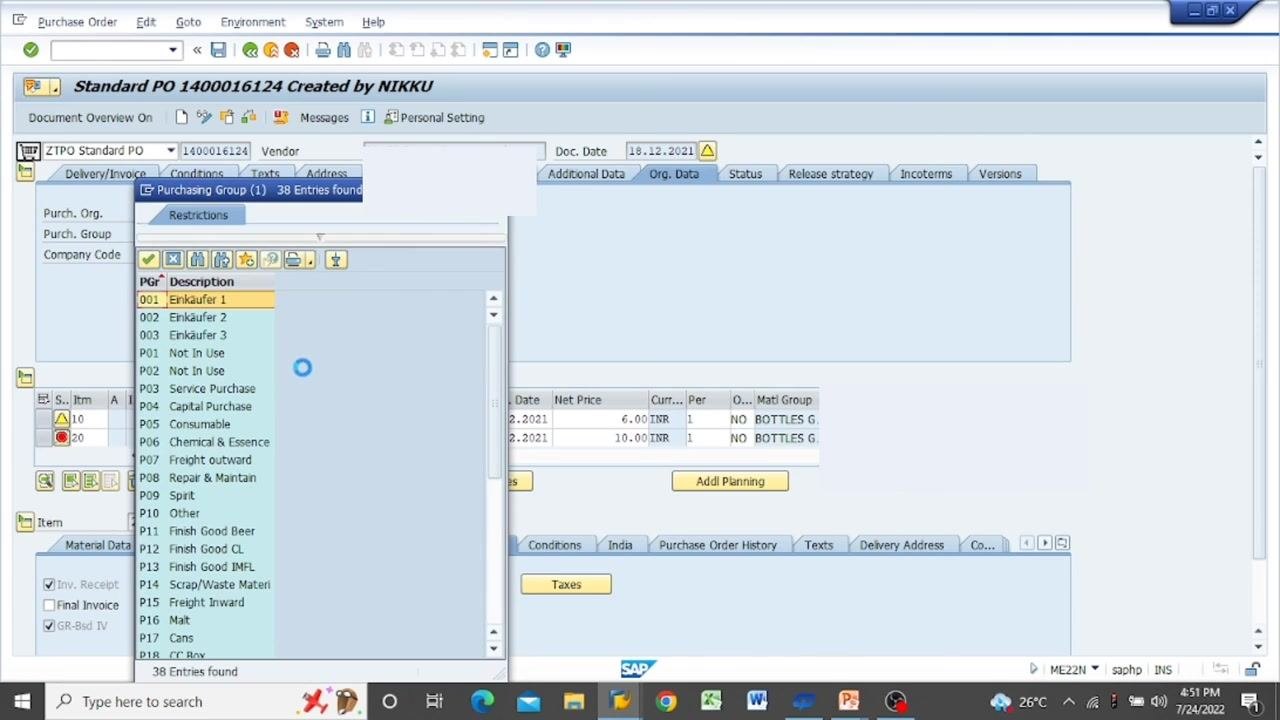Click the shopping cart icon beside ZTPO Standard PO
This screenshot has height=720, width=1280.
28,151
